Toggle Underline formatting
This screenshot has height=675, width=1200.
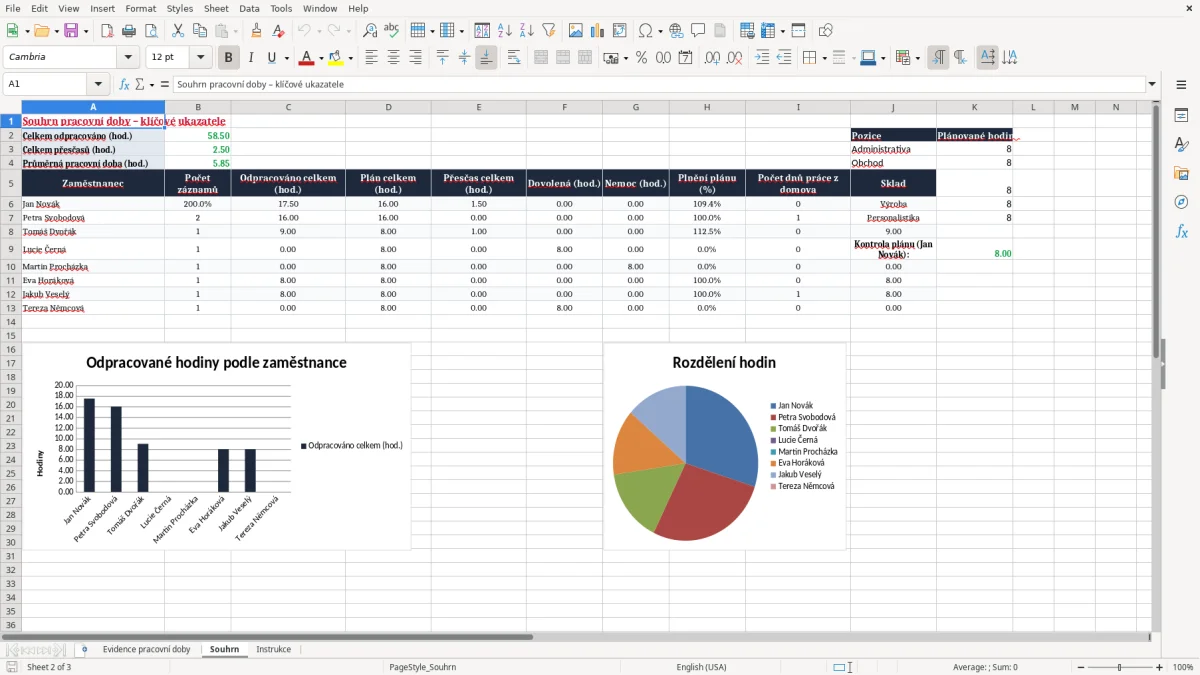point(272,58)
